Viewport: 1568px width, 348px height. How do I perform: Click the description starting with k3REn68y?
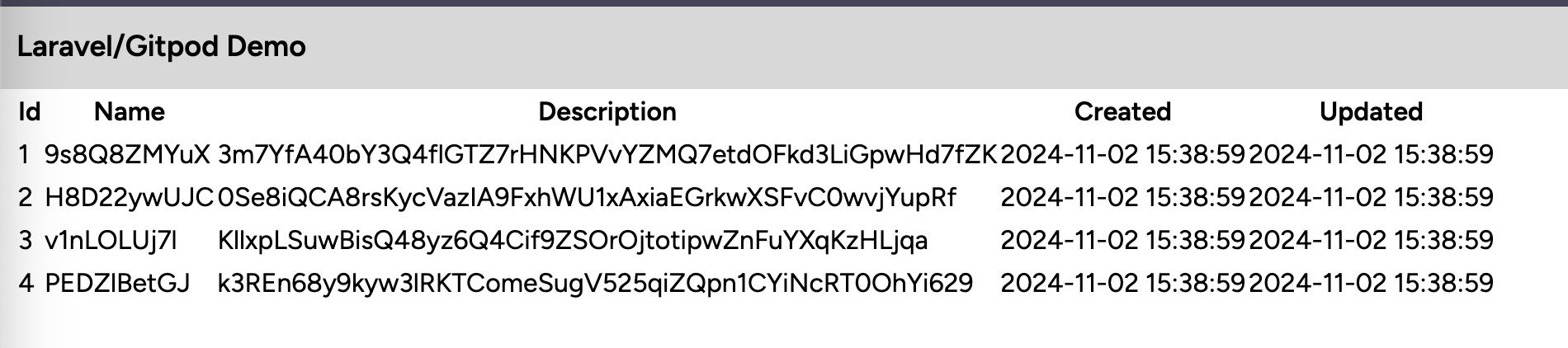click(595, 283)
